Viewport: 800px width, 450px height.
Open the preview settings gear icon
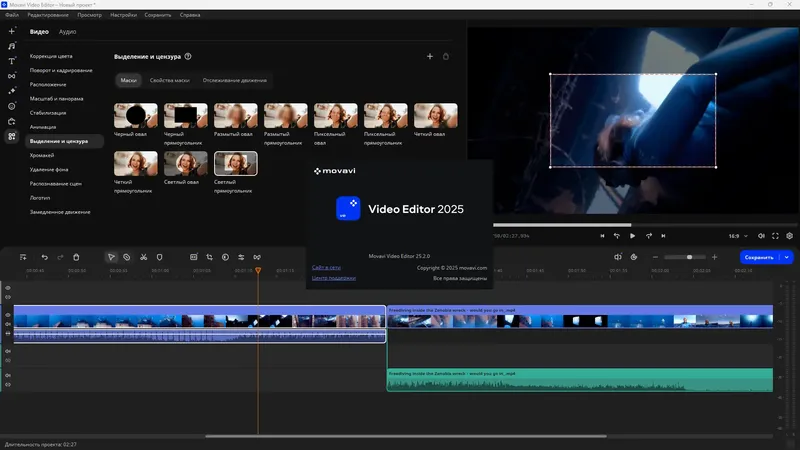[789, 236]
